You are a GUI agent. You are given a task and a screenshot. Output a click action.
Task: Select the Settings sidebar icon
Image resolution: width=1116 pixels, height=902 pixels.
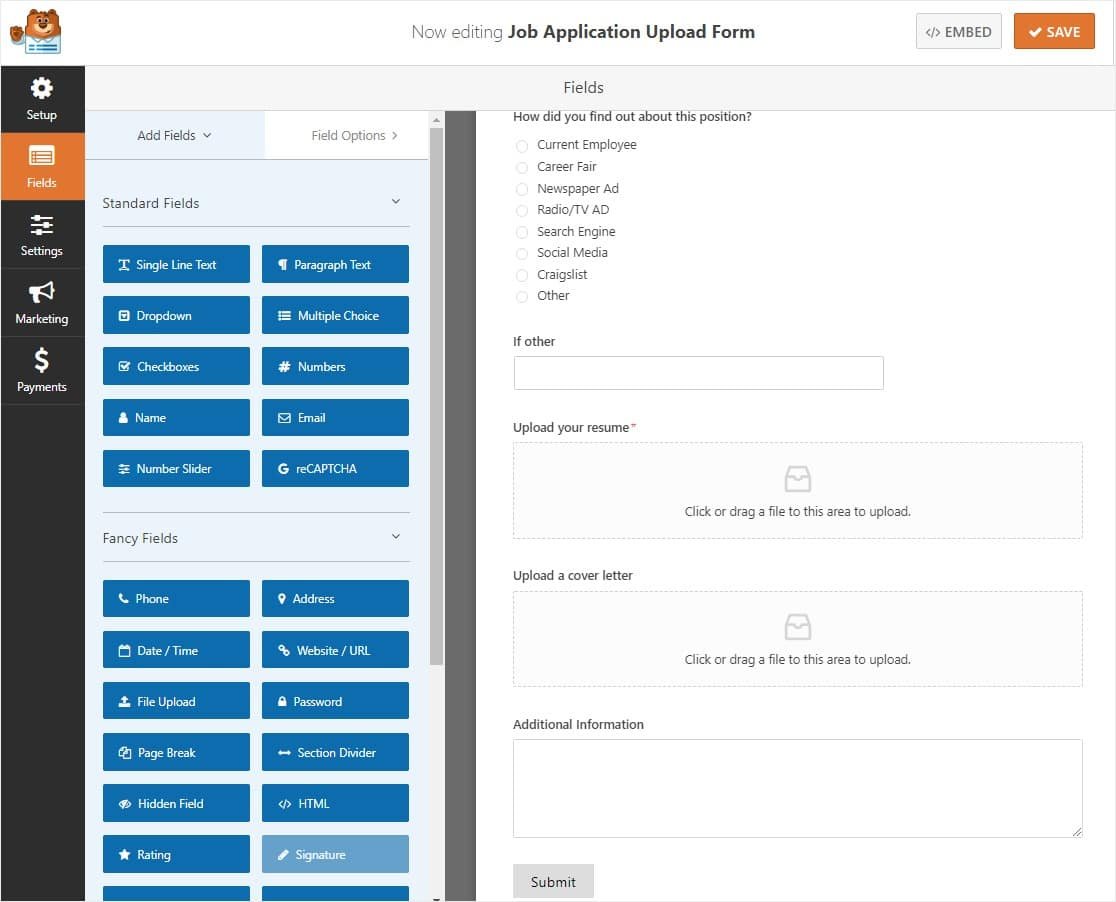(42, 234)
